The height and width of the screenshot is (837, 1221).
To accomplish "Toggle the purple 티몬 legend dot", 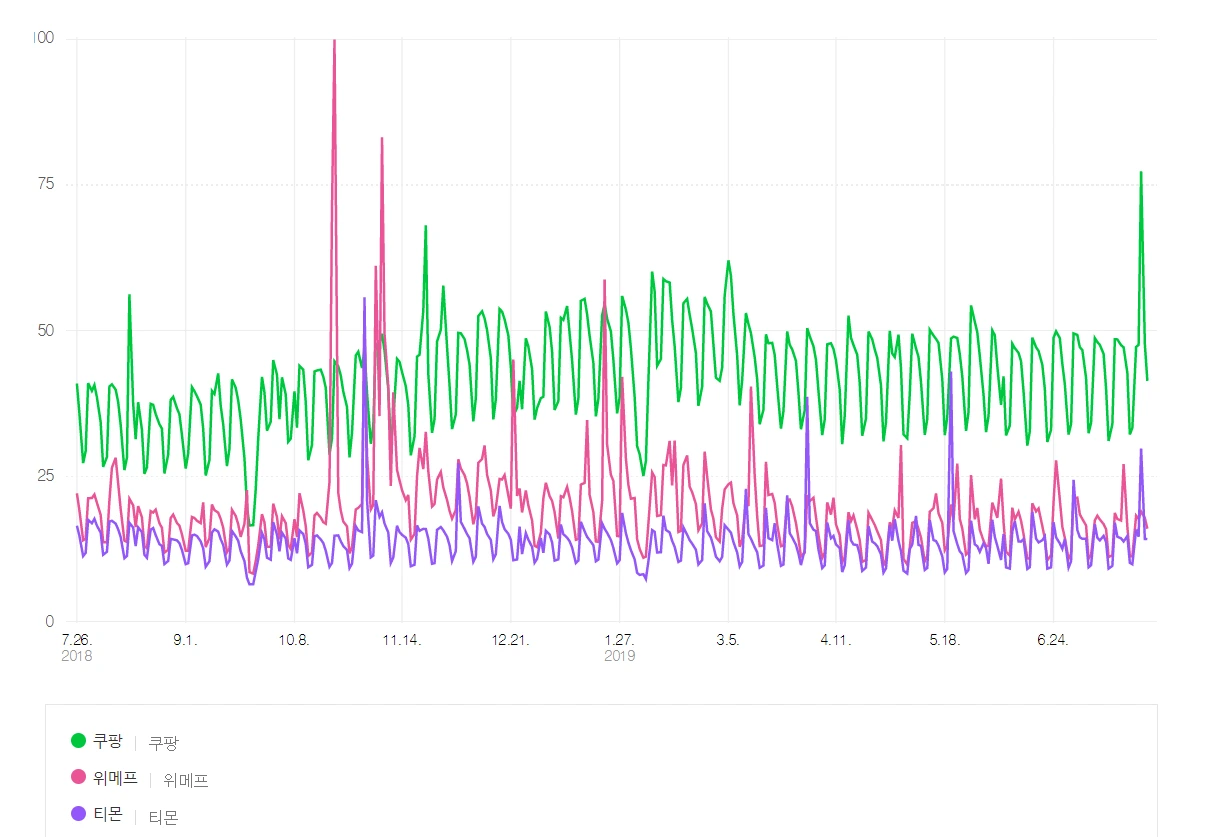I will pos(79,814).
